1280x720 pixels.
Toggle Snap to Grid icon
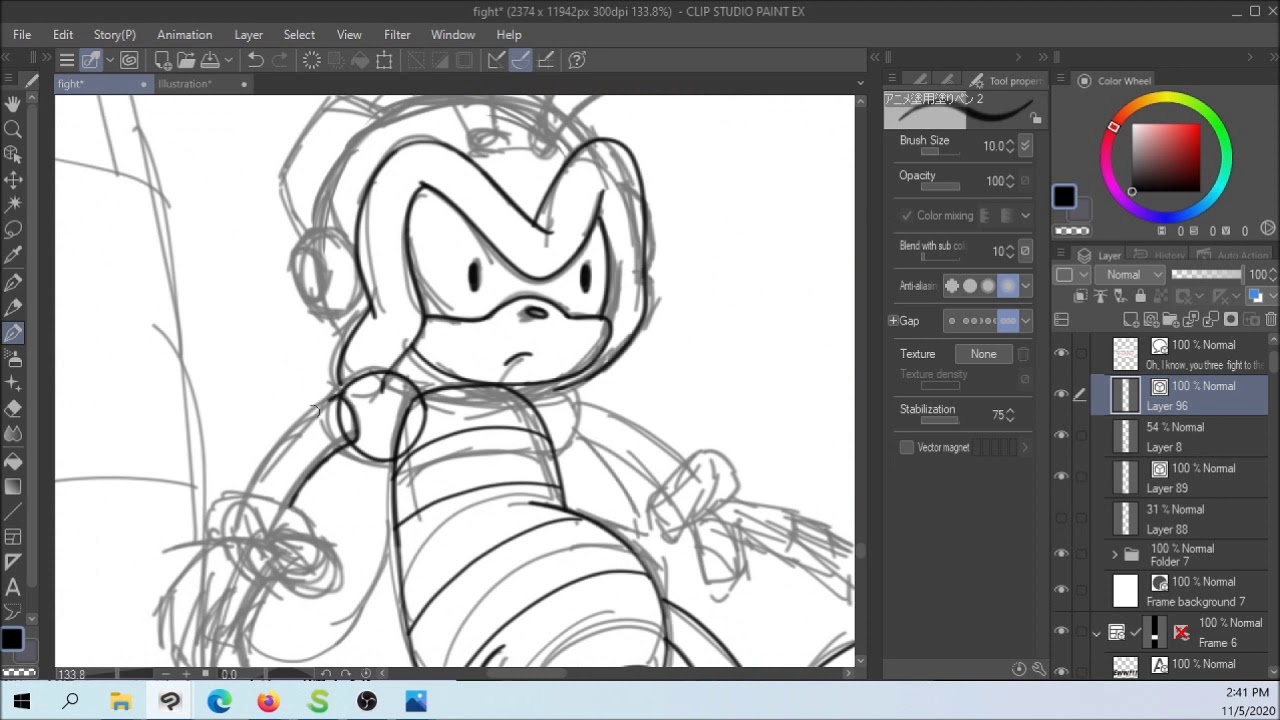click(545, 60)
